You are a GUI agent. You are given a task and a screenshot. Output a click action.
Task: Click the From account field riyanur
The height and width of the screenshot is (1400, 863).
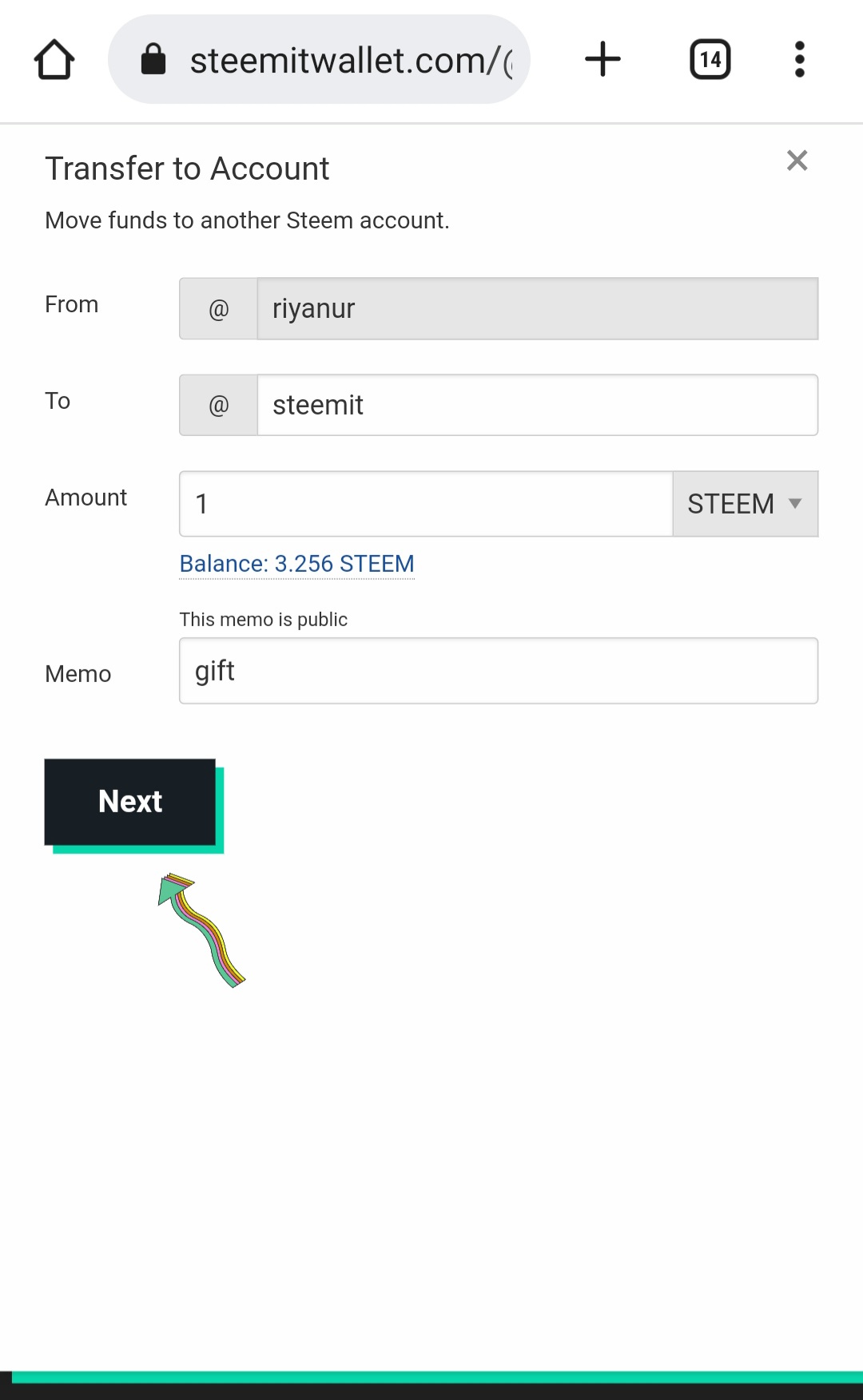point(537,309)
